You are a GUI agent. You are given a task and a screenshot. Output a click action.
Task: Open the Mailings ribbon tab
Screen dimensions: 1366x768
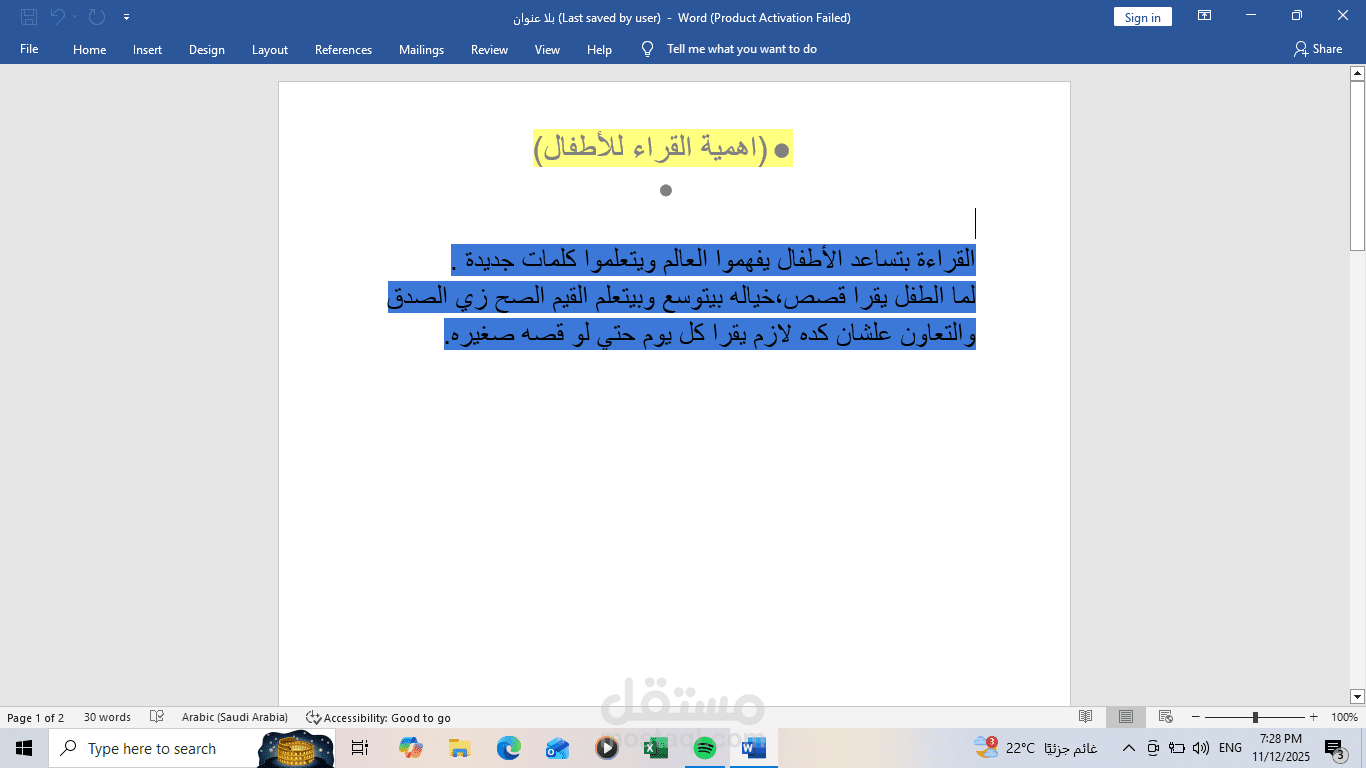coord(421,49)
